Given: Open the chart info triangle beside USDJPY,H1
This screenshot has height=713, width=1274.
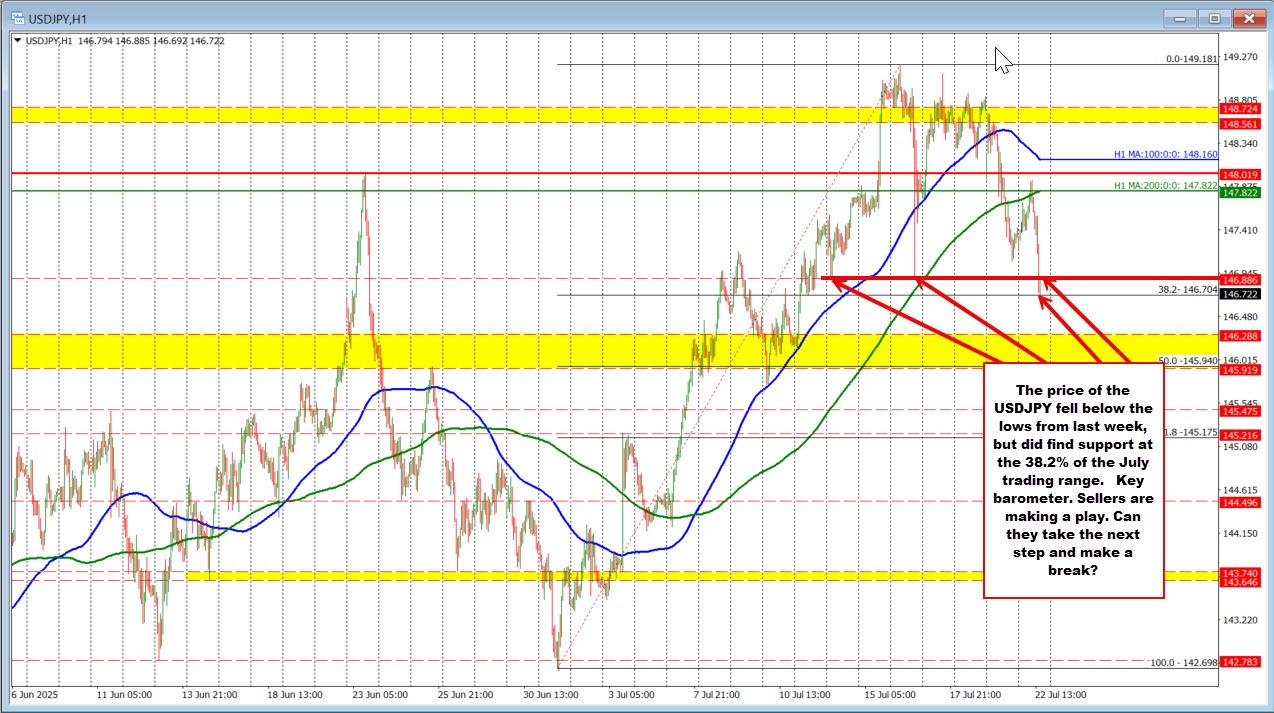Looking at the screenshot, I should coord(17,40).
